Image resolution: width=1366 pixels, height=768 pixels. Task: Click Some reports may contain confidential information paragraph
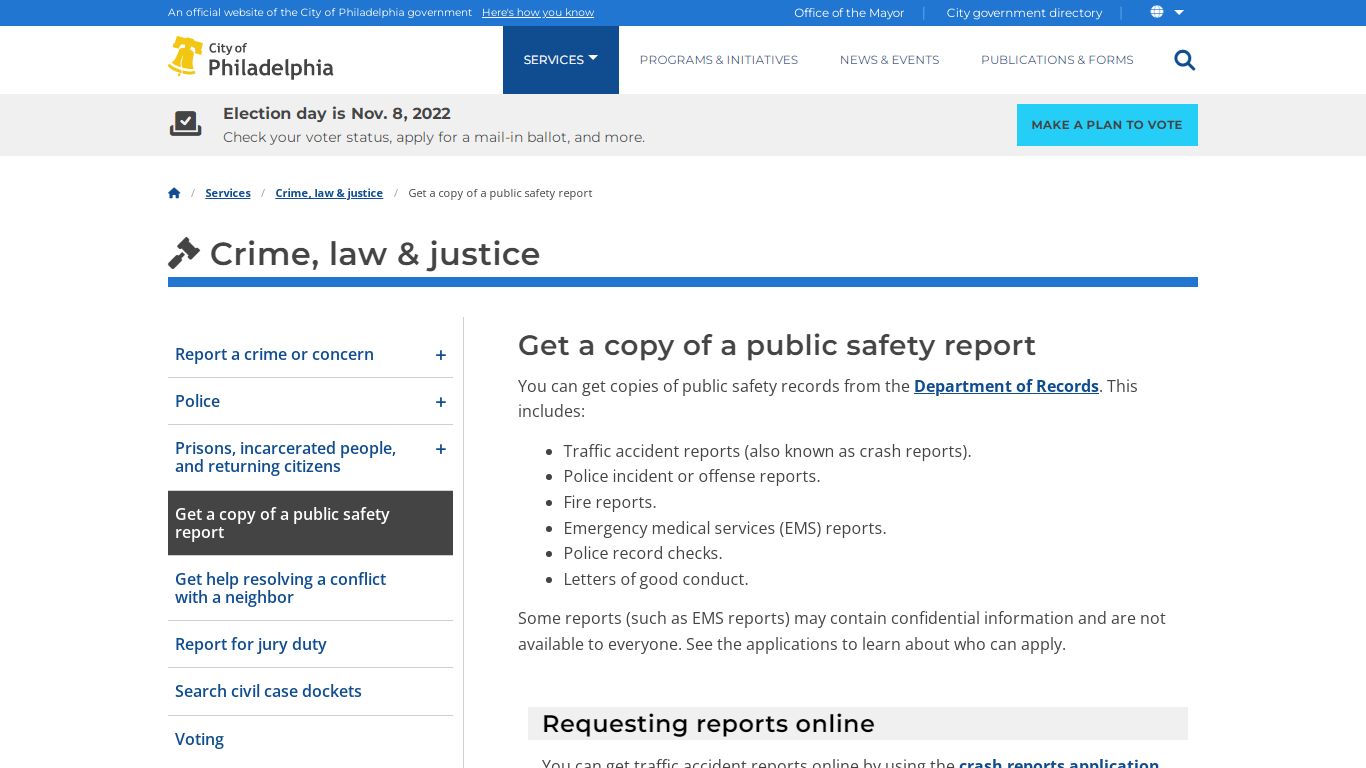(842, 631)
